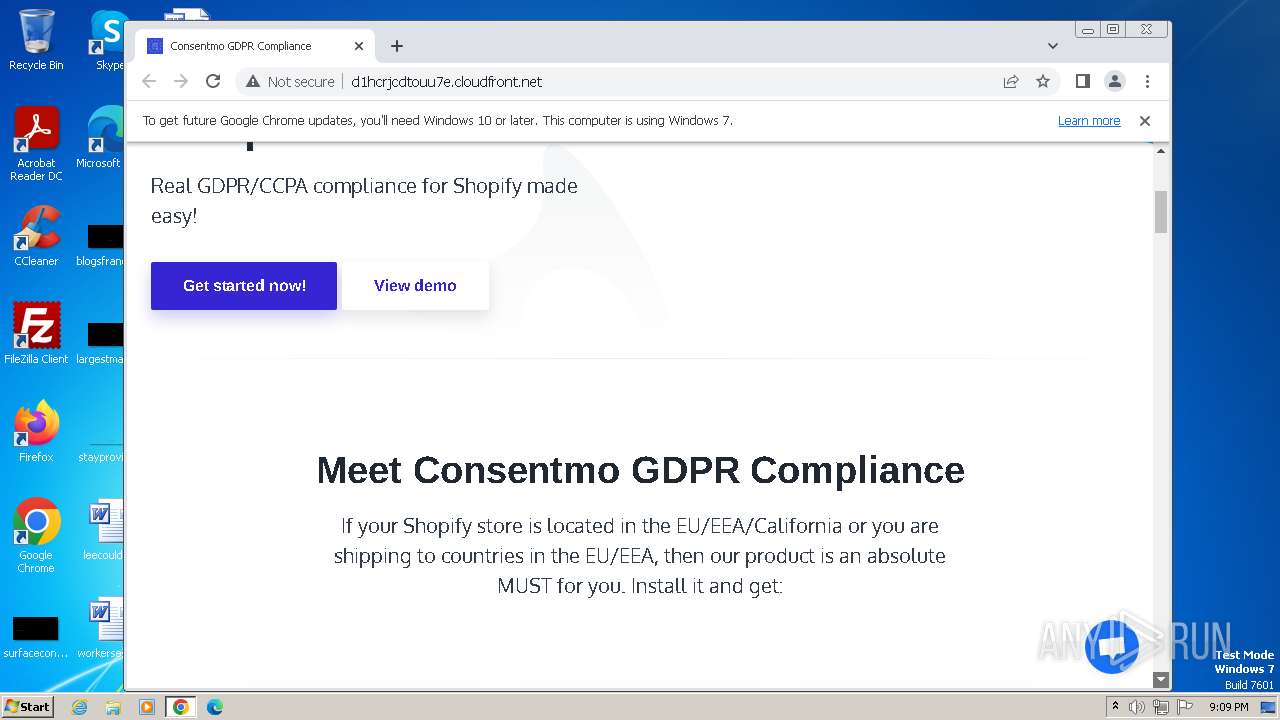This screenshot has width=1280, height=720.
Task: Show hidden system tray icons
Action: click(1116, 707)
